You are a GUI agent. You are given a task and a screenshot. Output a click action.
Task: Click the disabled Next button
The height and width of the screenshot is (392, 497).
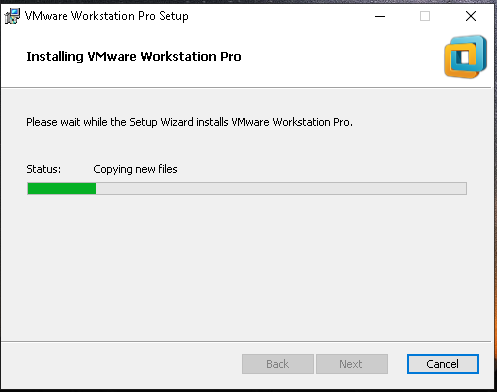[352, 364]
